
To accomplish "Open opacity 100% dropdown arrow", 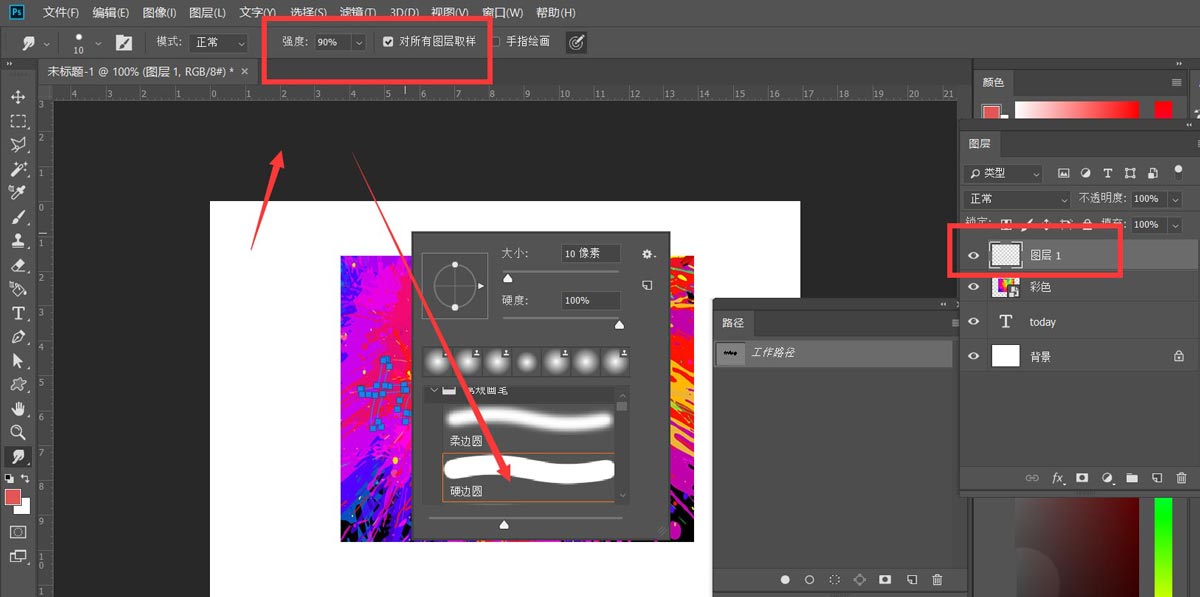I will pyautogui.click(x=1174, y=199).
